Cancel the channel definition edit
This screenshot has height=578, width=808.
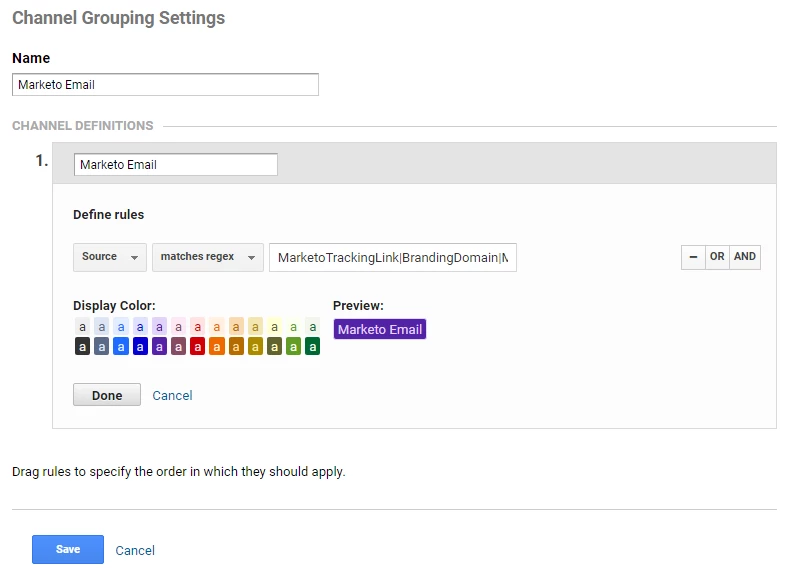[x=172, y=396]
